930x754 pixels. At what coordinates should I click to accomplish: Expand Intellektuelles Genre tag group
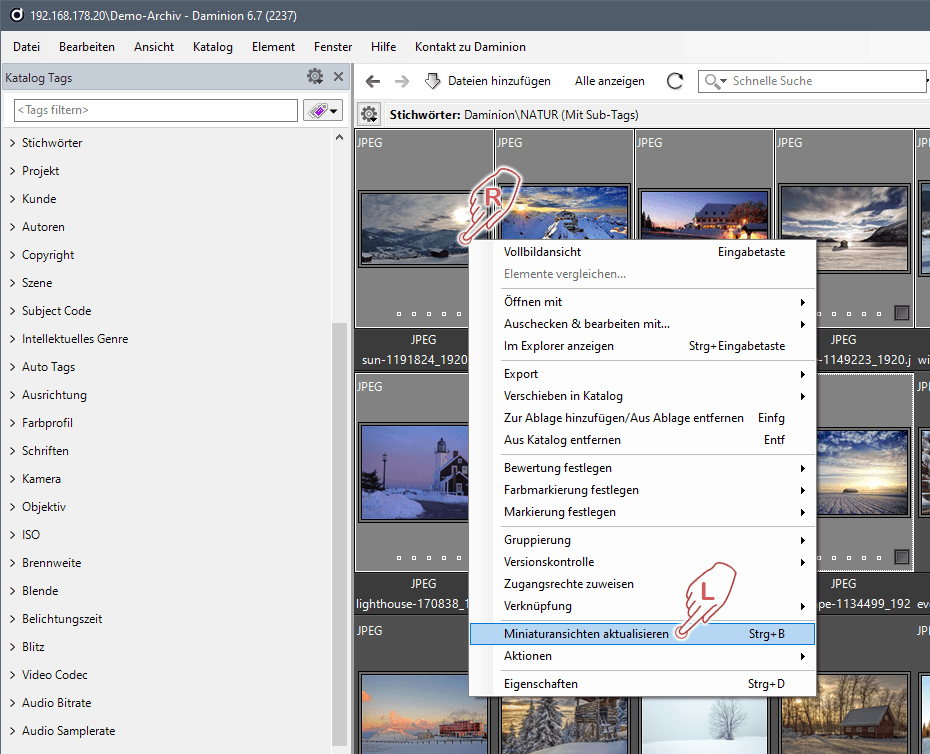point(12,339)
